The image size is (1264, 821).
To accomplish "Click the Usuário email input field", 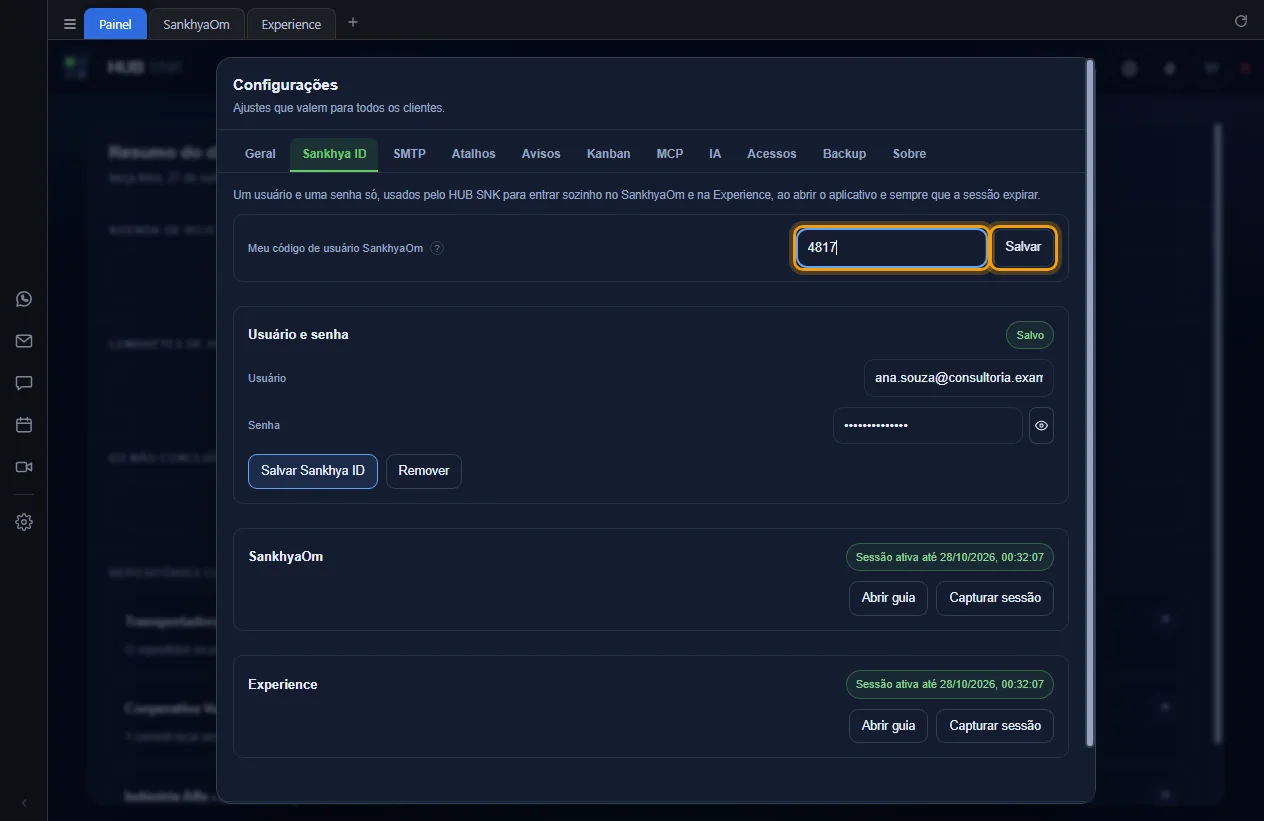I will pos(958,378).
